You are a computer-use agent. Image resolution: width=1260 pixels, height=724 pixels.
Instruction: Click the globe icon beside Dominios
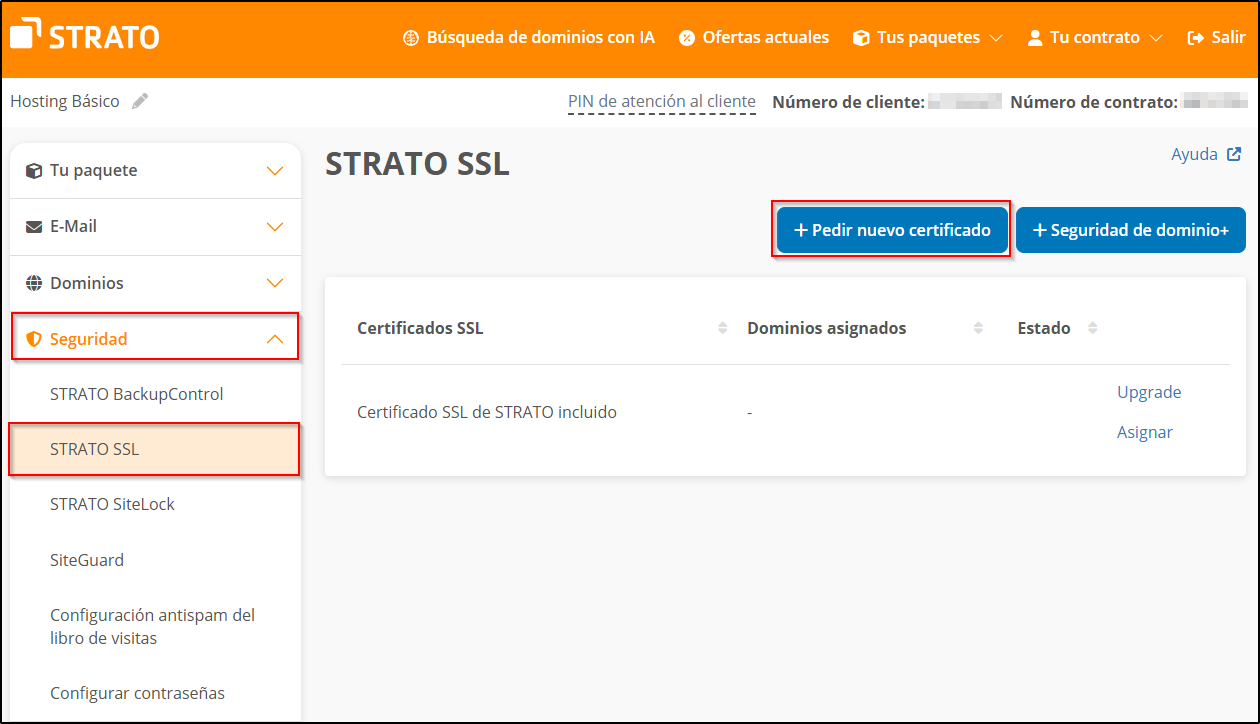tap(31, 282)
